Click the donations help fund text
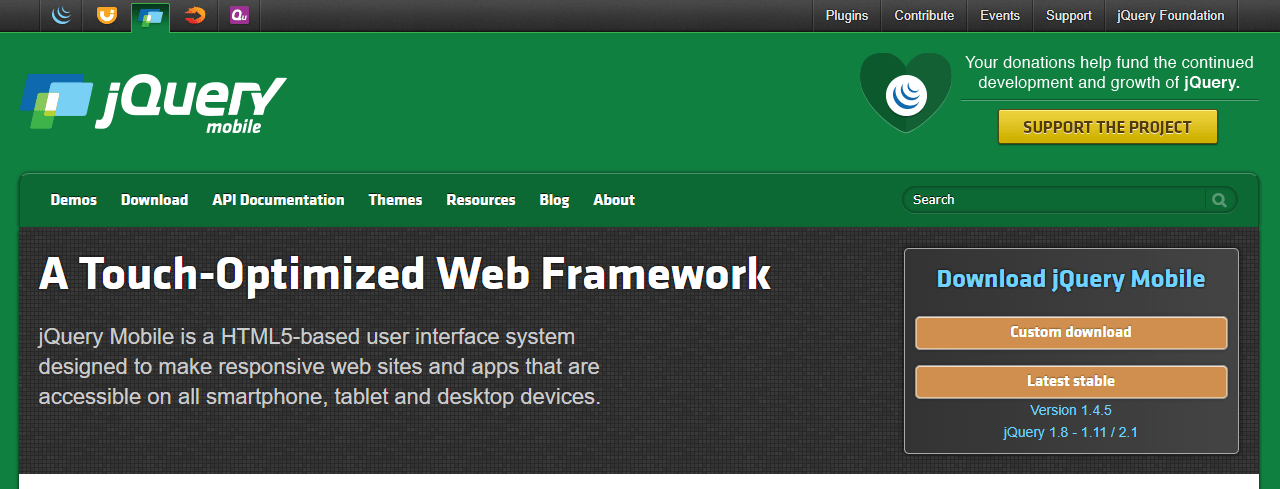The height and width of the screenshot is (489, 1280). point(1109,73)
